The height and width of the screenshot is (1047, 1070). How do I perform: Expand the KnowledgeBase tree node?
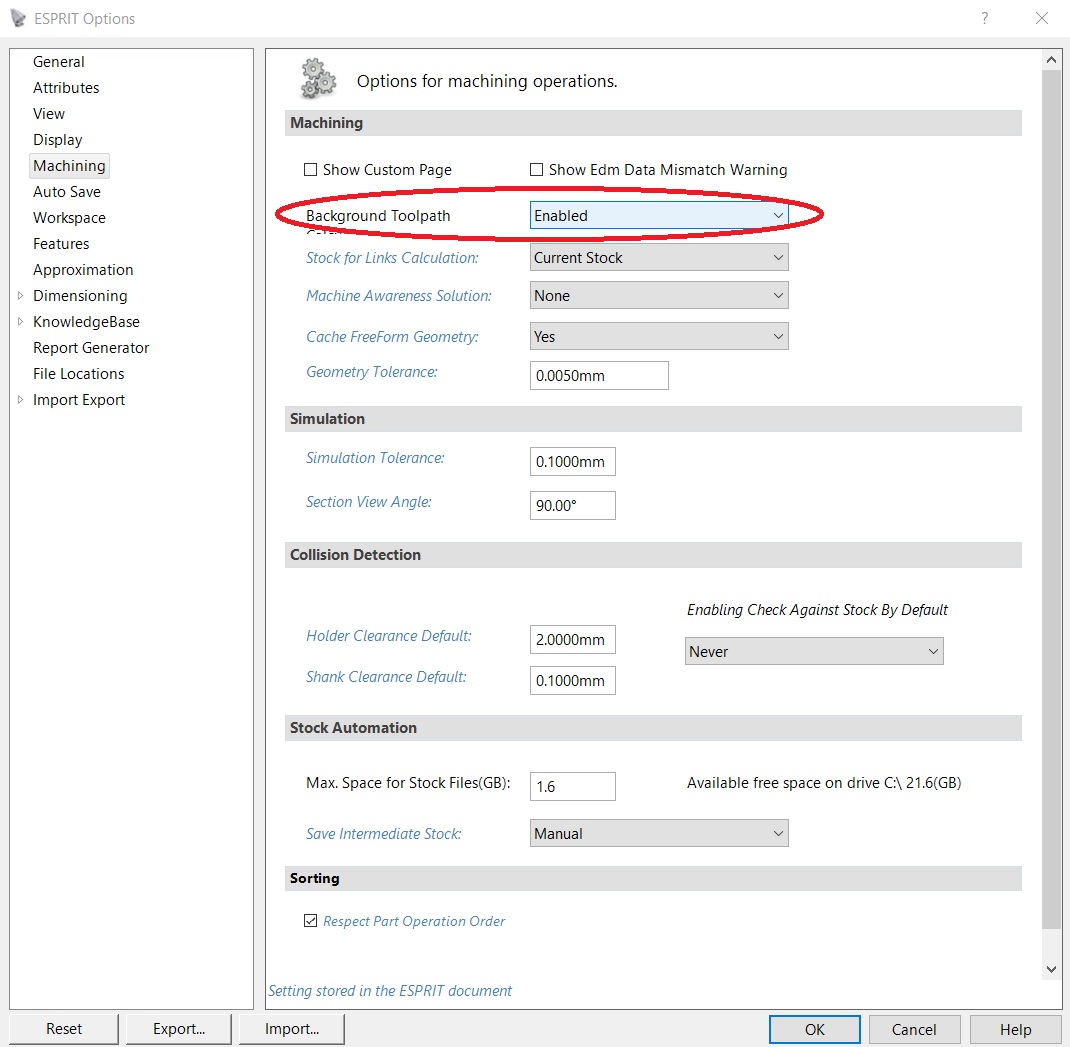[20, 321]
